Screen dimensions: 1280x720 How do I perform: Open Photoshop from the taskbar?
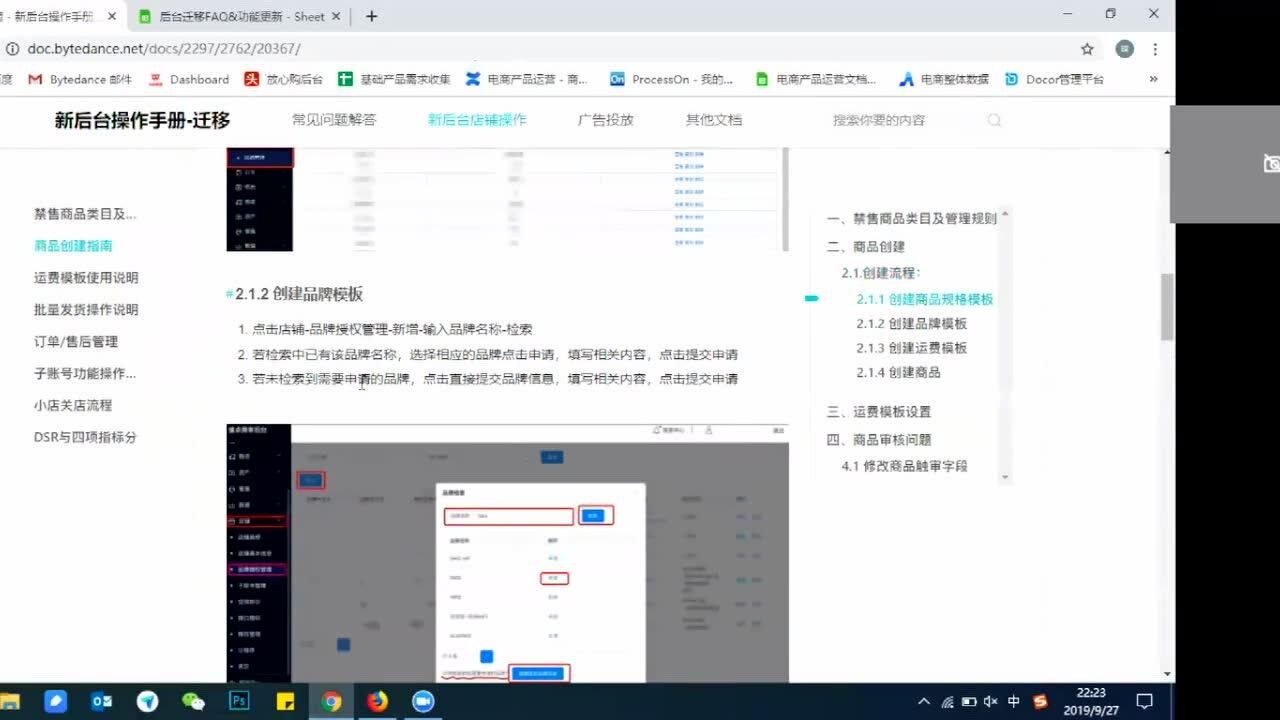(x=239, y=701)
